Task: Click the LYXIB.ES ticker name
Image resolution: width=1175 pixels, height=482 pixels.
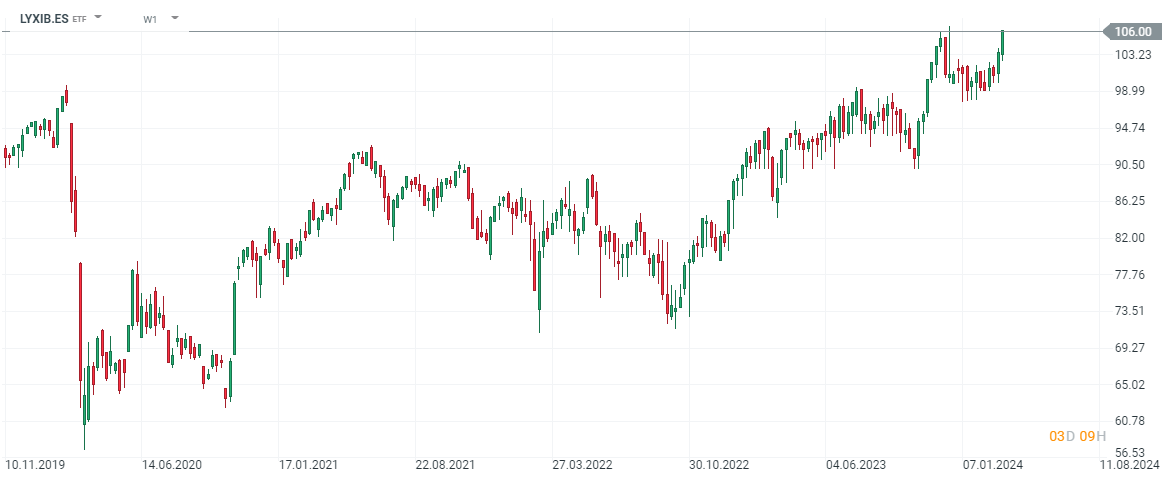Action: coord(44,18)
